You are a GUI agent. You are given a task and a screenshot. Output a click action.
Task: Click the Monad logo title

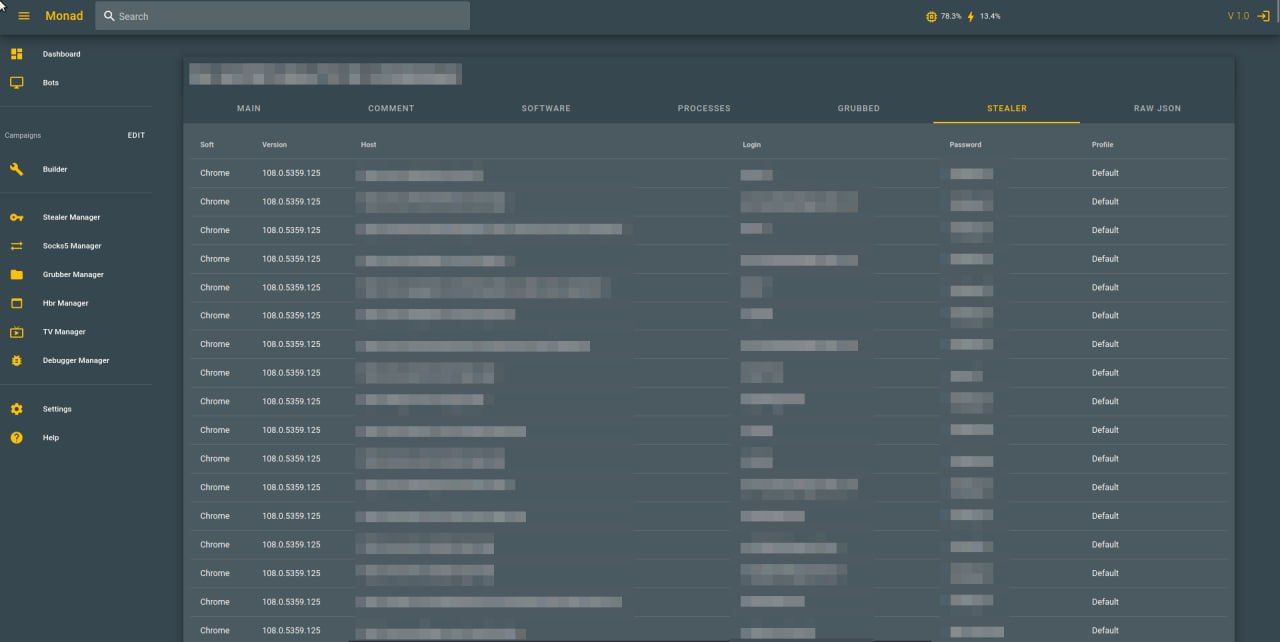(64, 16)
